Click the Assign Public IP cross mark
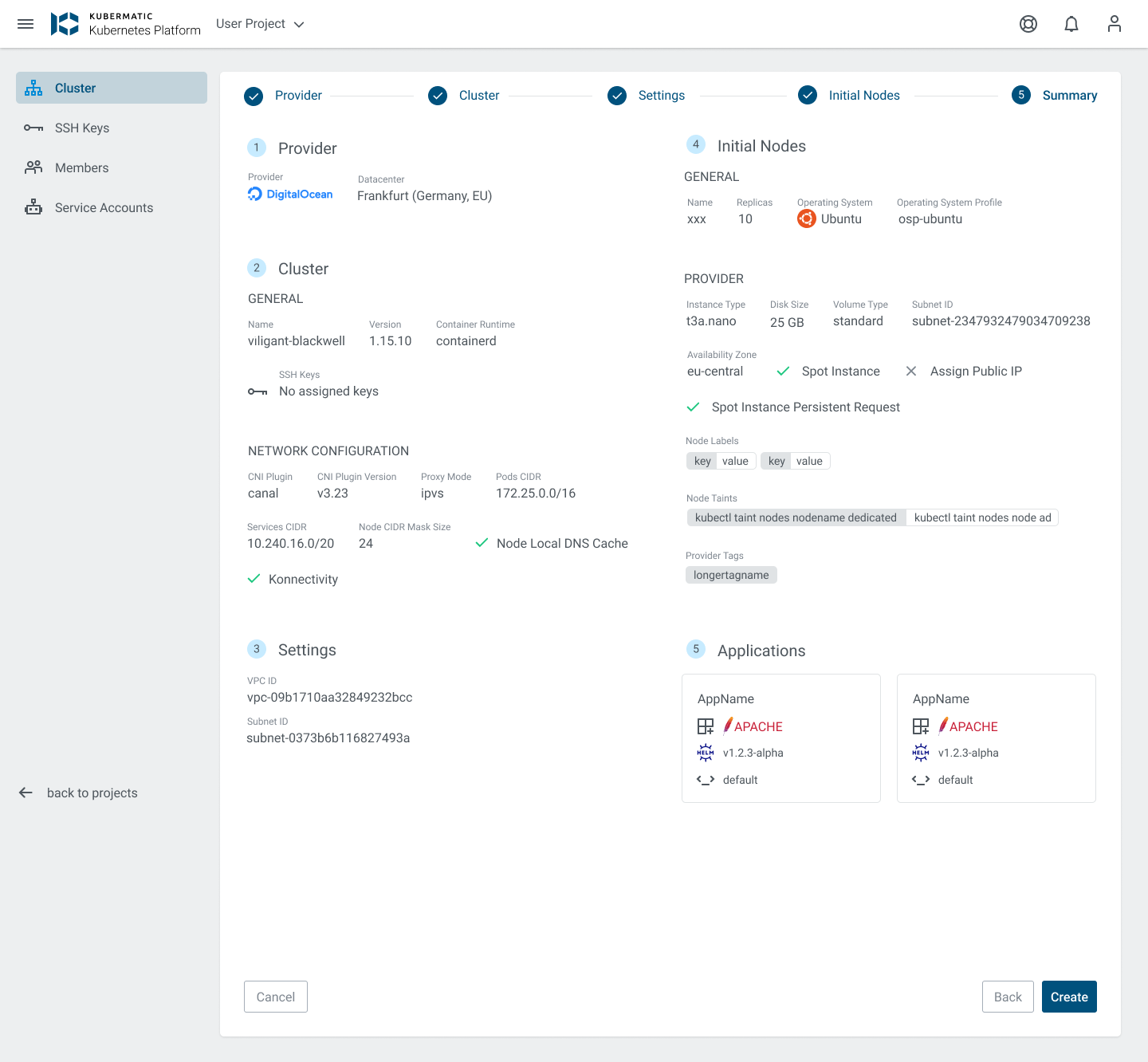 [x=911, y=371]
